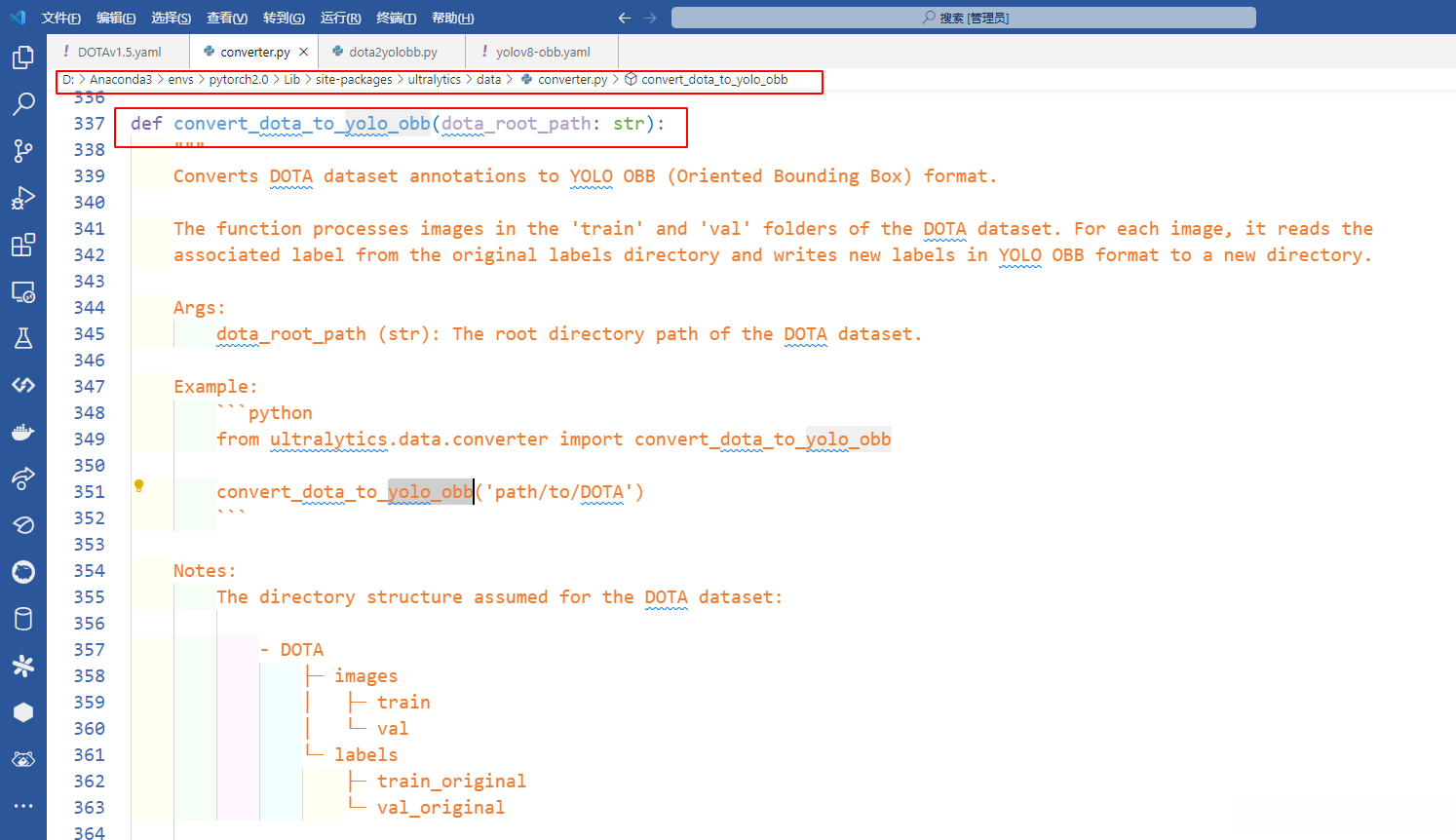This screenshot has width=1456, height=840.
Task: Open the database cylinder icon
Action: point(23,619)
